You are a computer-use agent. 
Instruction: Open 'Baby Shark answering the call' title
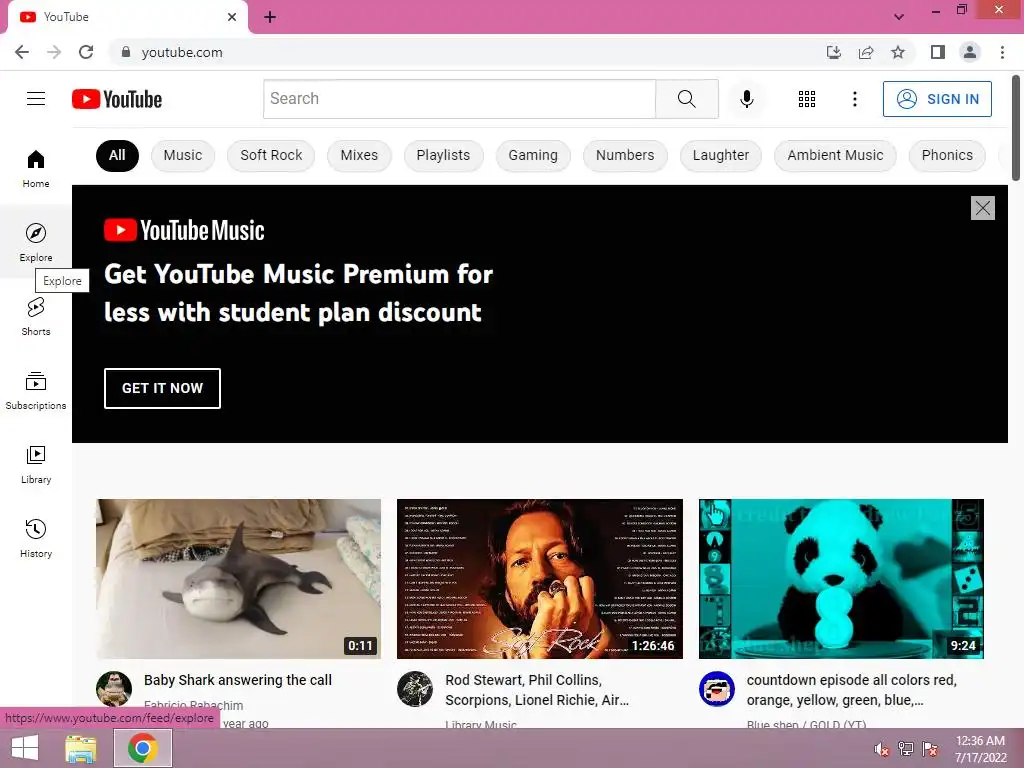click(238, 680)
